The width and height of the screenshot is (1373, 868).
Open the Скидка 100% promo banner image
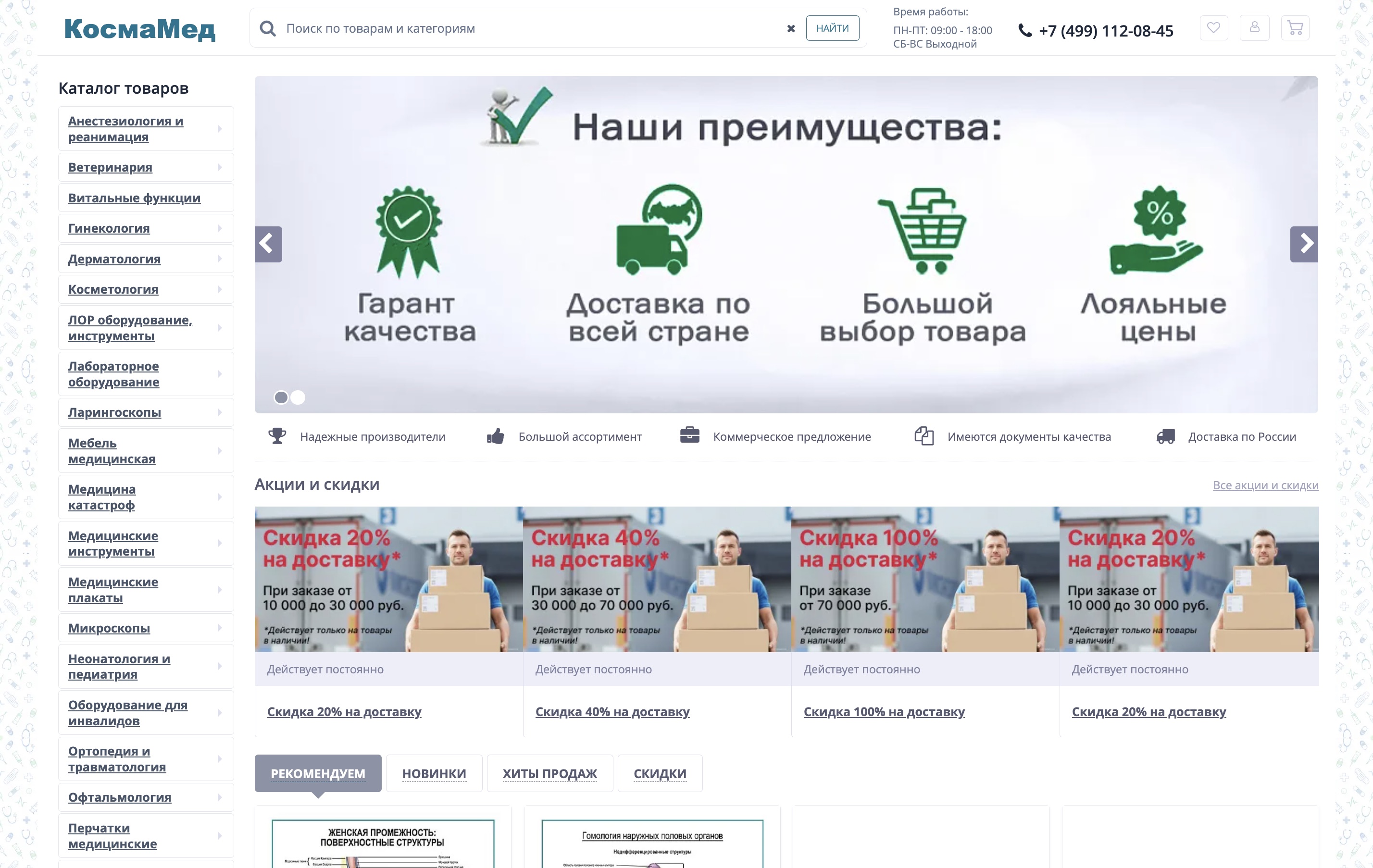(925, 579)
